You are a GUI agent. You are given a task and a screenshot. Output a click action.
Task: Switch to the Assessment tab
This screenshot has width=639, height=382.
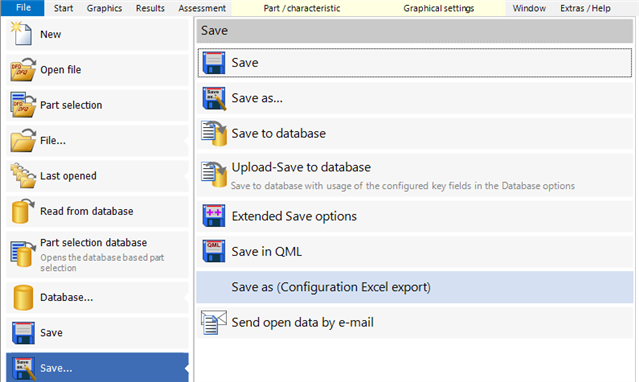tap(202, 8)
